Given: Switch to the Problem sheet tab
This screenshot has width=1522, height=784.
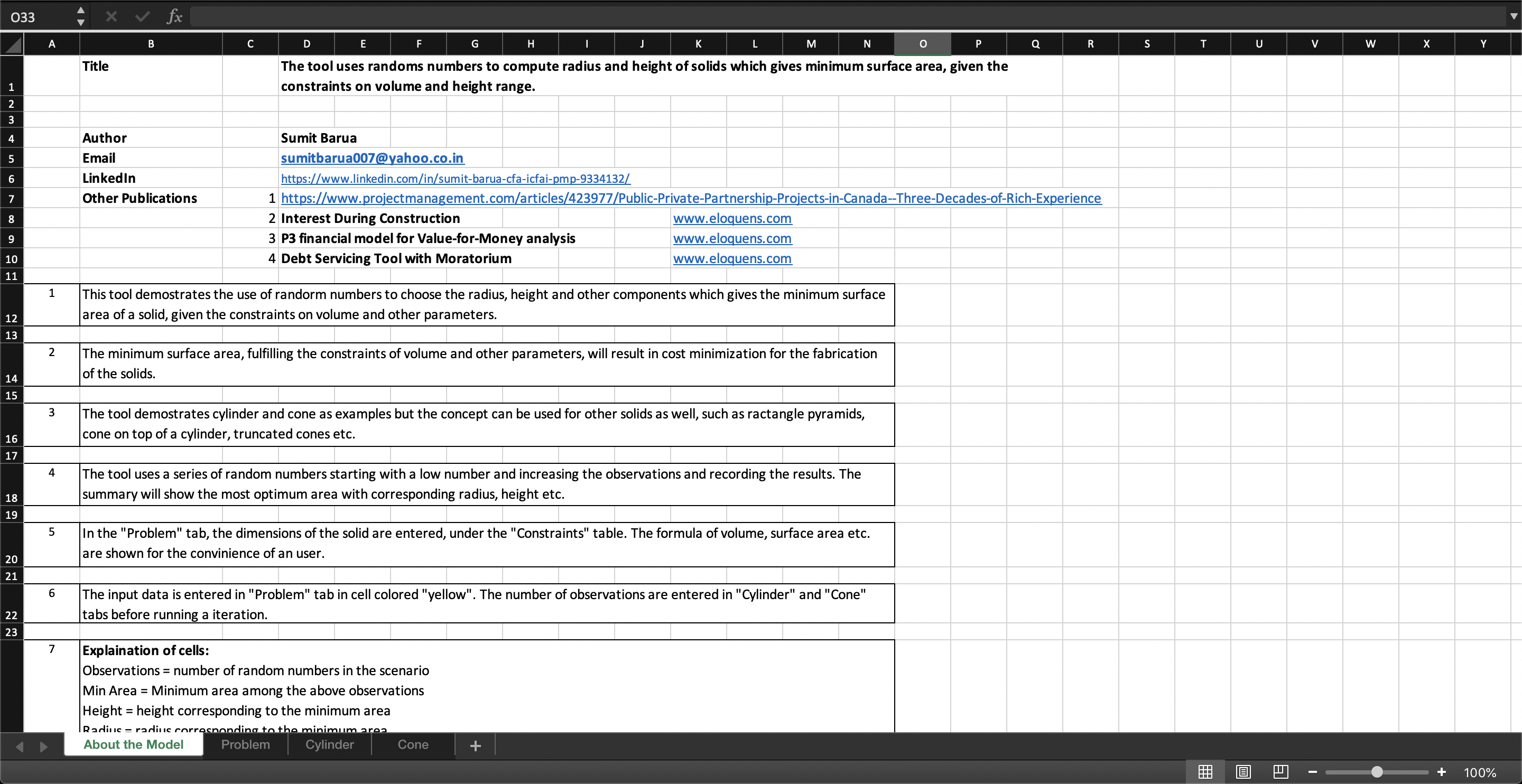Looking at the screenshot, I should click(245, 744).
